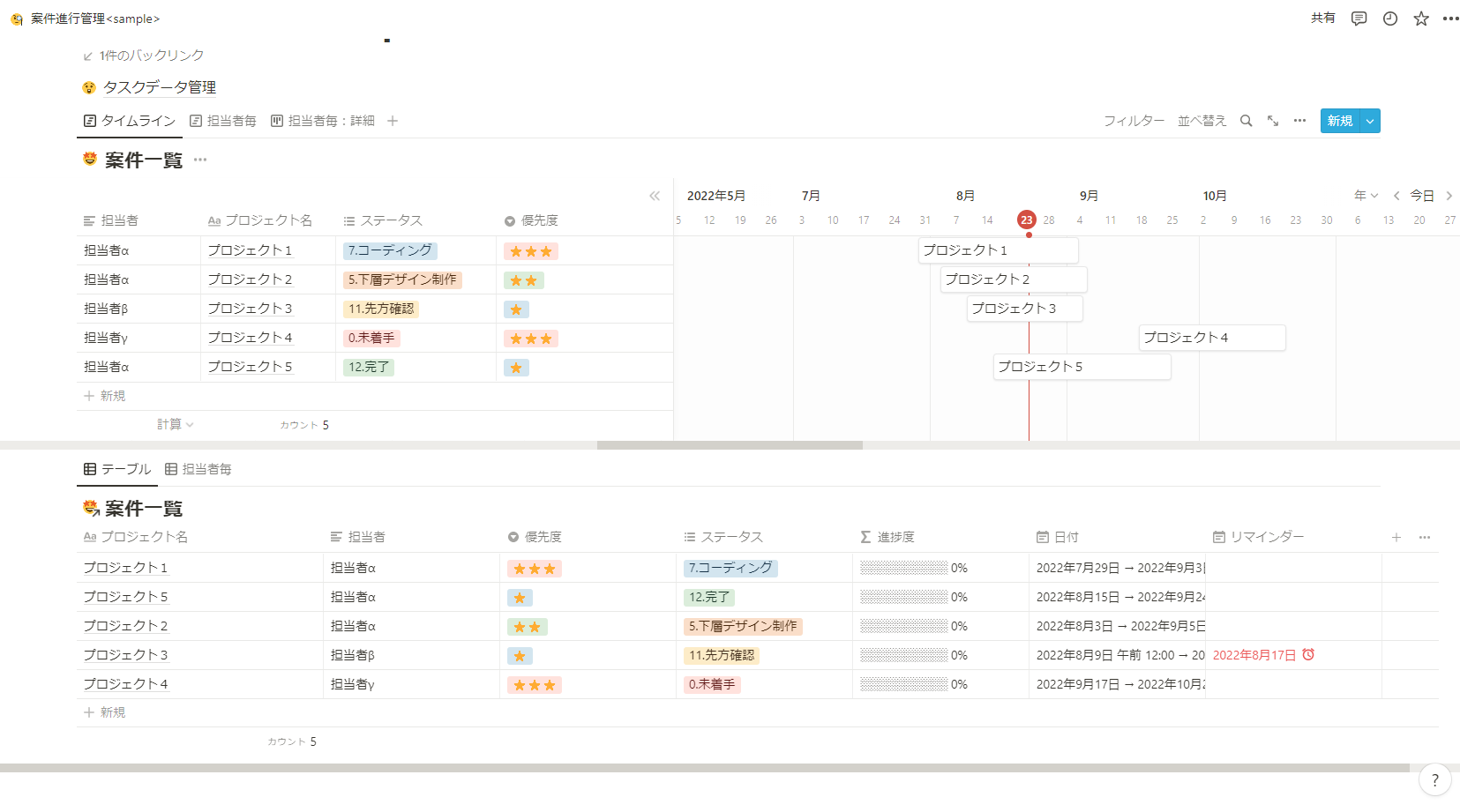Switch to the 担当者毎：詳細 view tab
Viewport: 1460px width, 812px height.
click(x=323, y=121)
